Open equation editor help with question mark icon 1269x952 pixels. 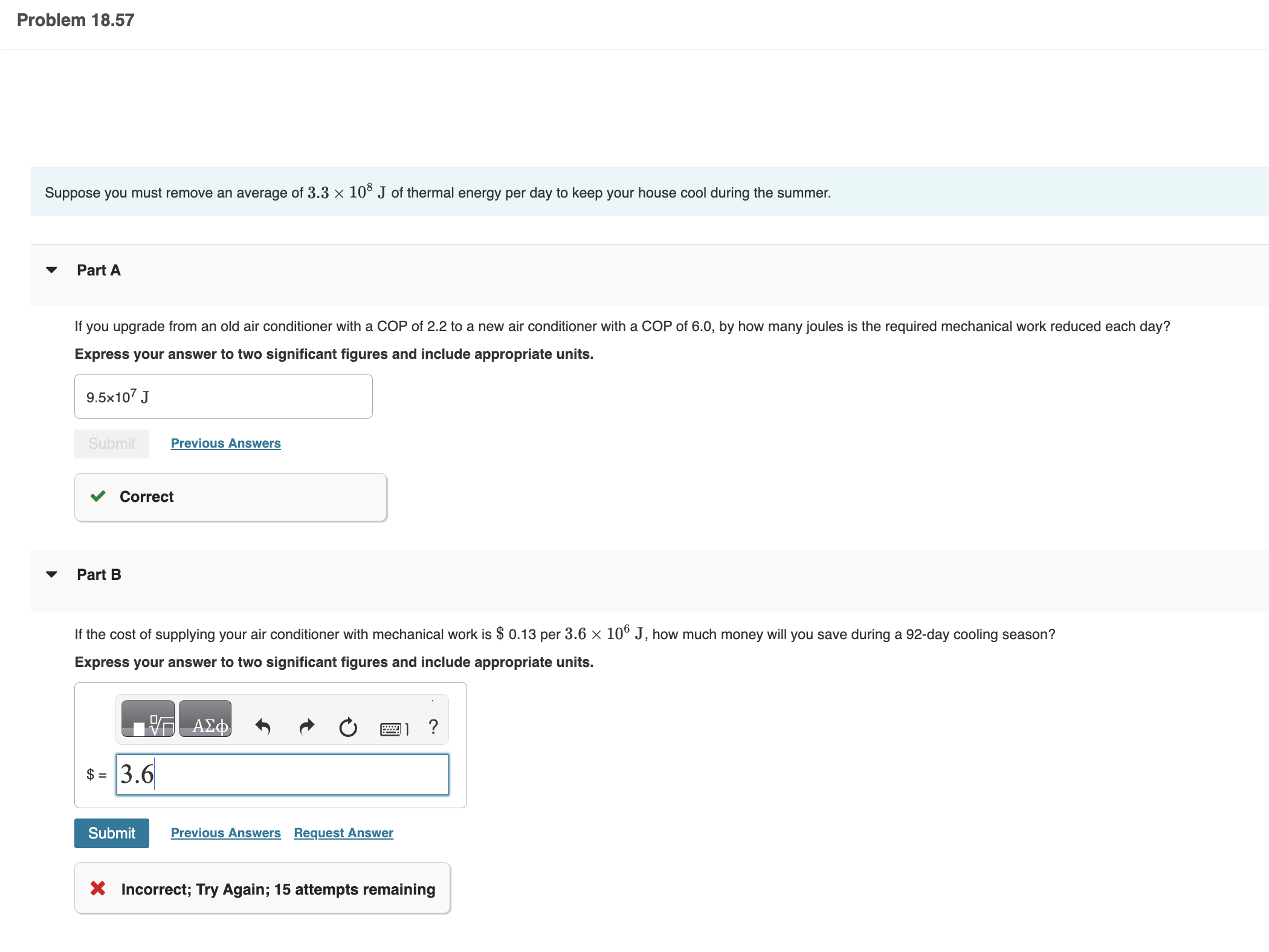coord(433,727)
